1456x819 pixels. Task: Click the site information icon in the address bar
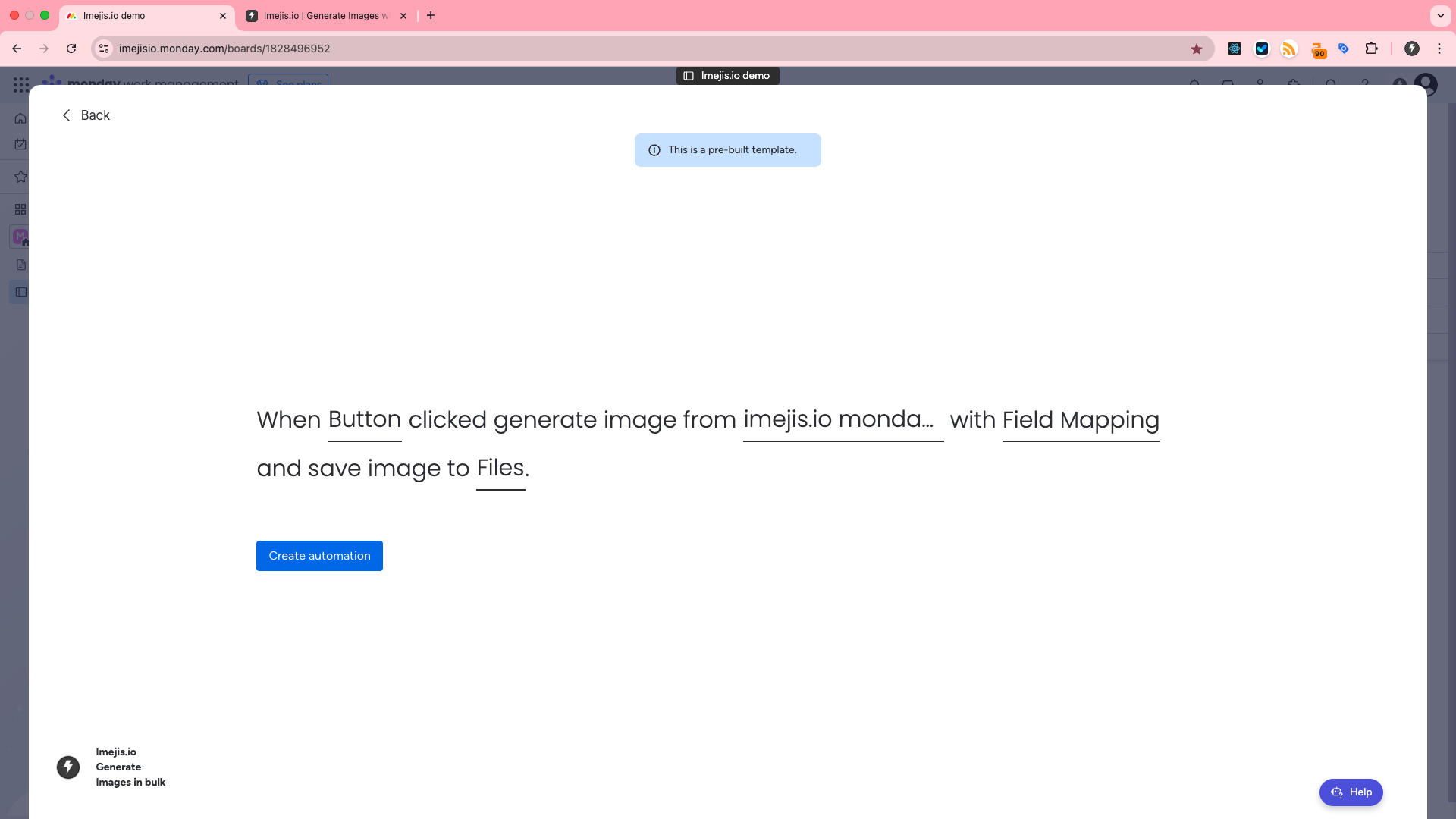[x=105, y=49]
